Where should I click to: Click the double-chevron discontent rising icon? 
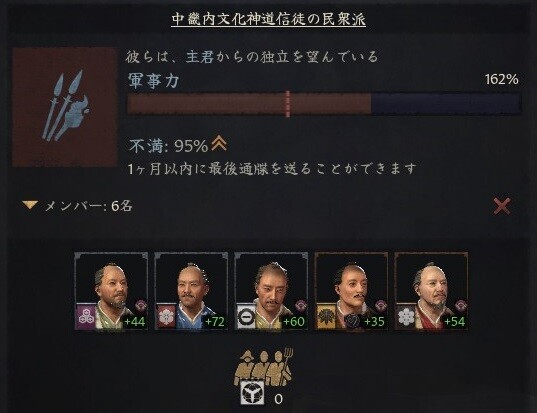tap(219, 143)
